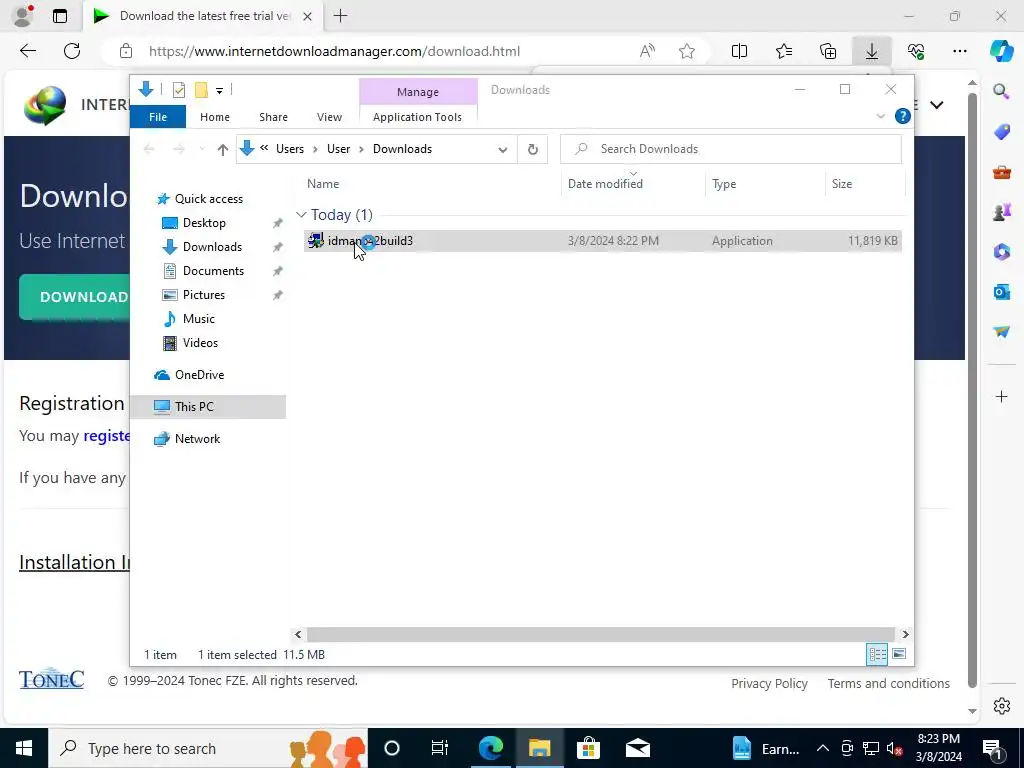Image resolution: width=1024 pixels, height=768 pixels.
Task: Select Documents in the navigation pane
Action: point(213,271)
